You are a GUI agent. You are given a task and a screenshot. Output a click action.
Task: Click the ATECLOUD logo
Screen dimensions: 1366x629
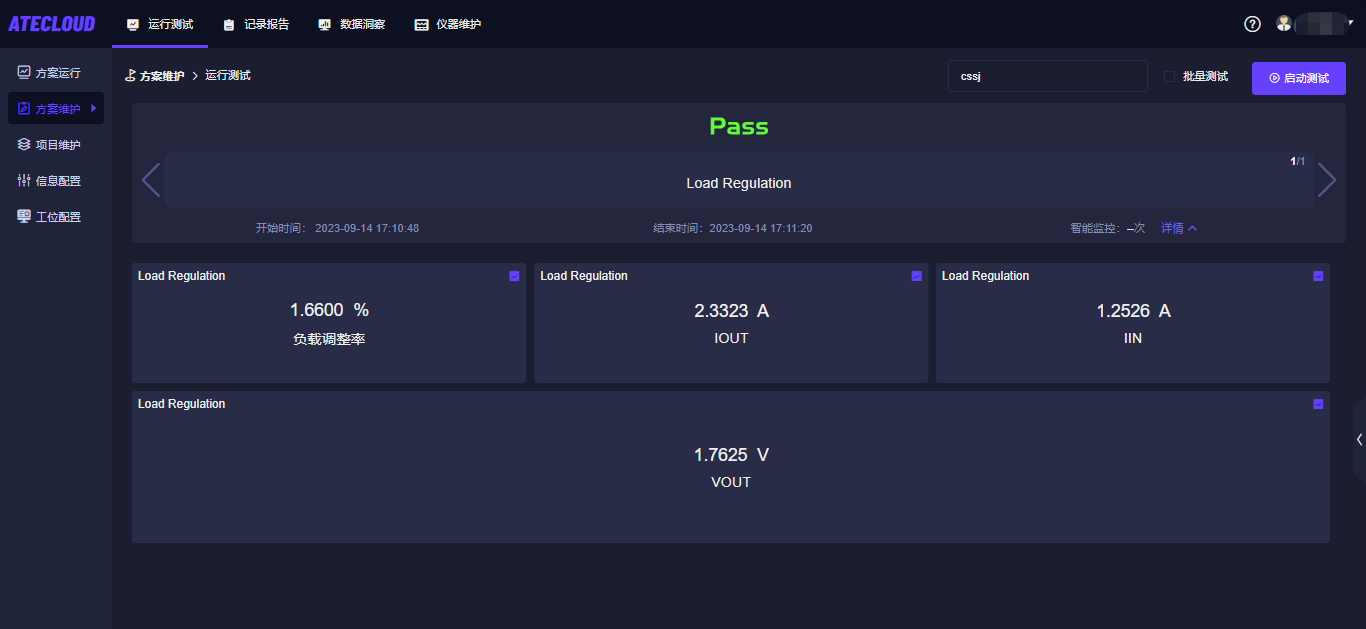pos(52,24)
